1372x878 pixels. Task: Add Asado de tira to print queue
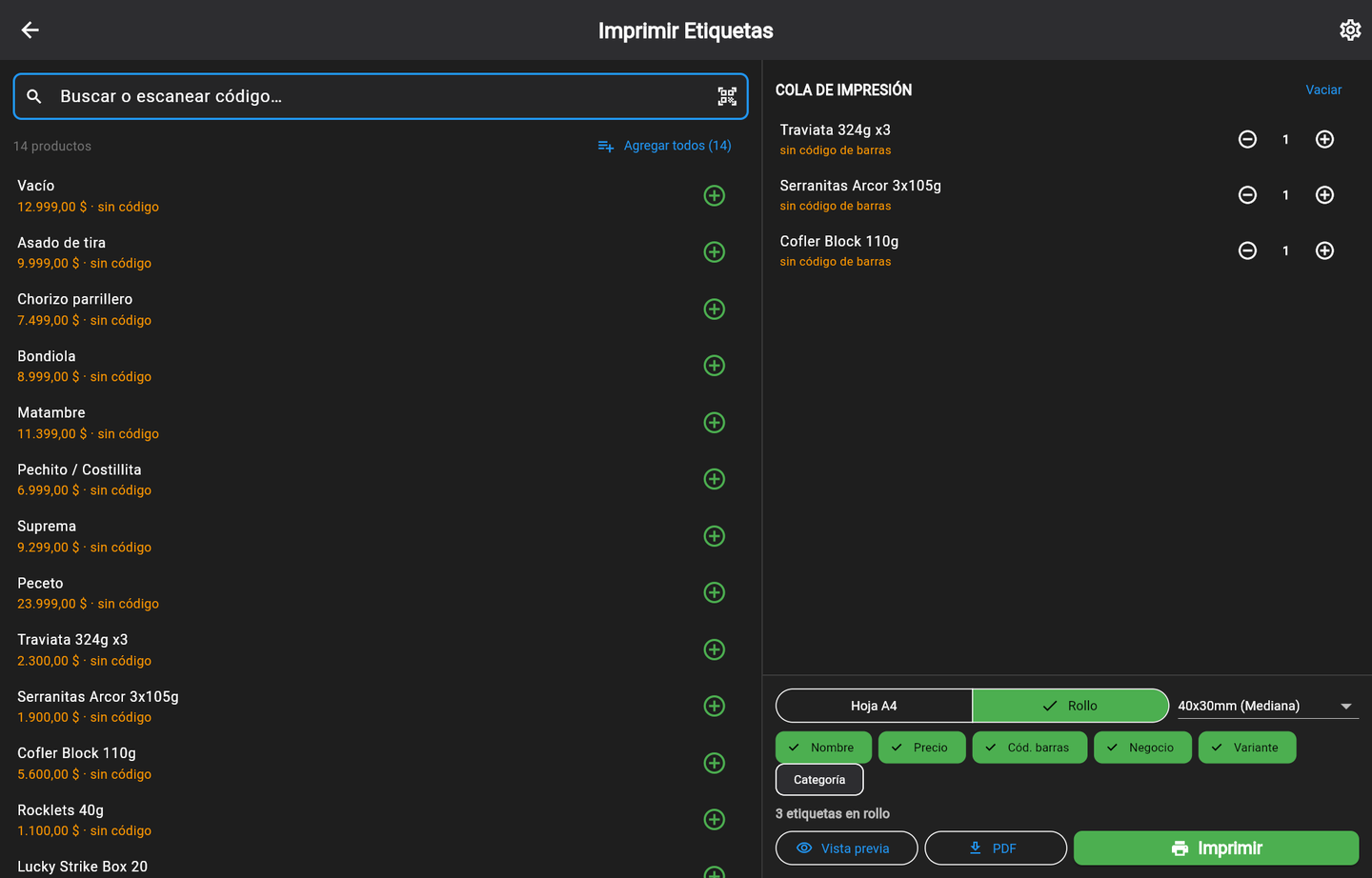tap(715, 252)
